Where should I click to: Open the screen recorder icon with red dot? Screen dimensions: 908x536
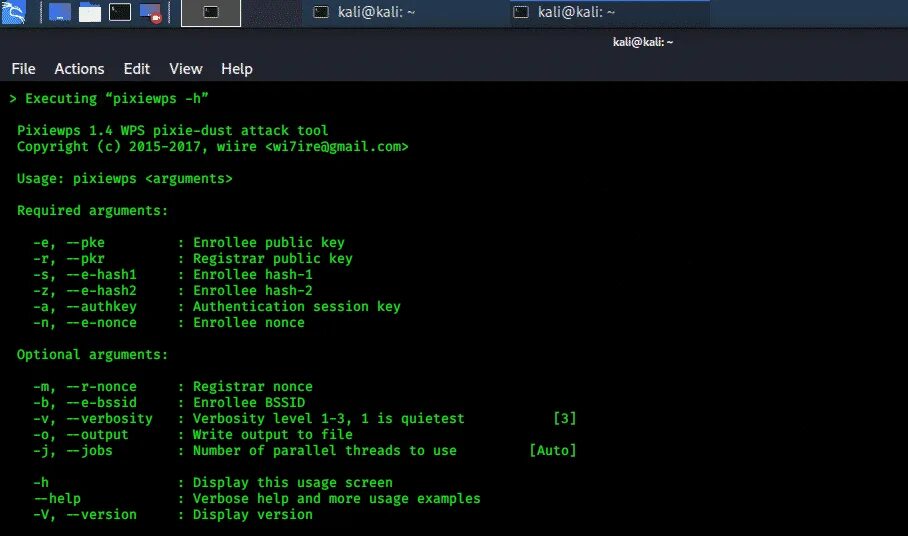pyautogui.click(x=151, y=13)
